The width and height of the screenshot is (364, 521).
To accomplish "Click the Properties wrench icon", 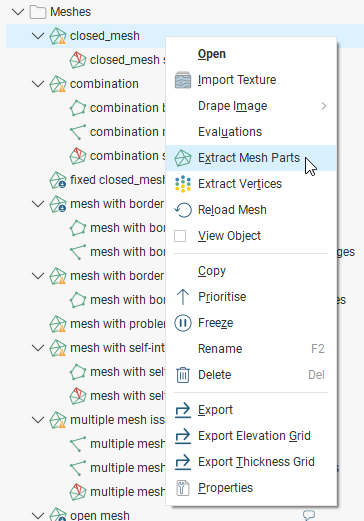I will point(183,488).
